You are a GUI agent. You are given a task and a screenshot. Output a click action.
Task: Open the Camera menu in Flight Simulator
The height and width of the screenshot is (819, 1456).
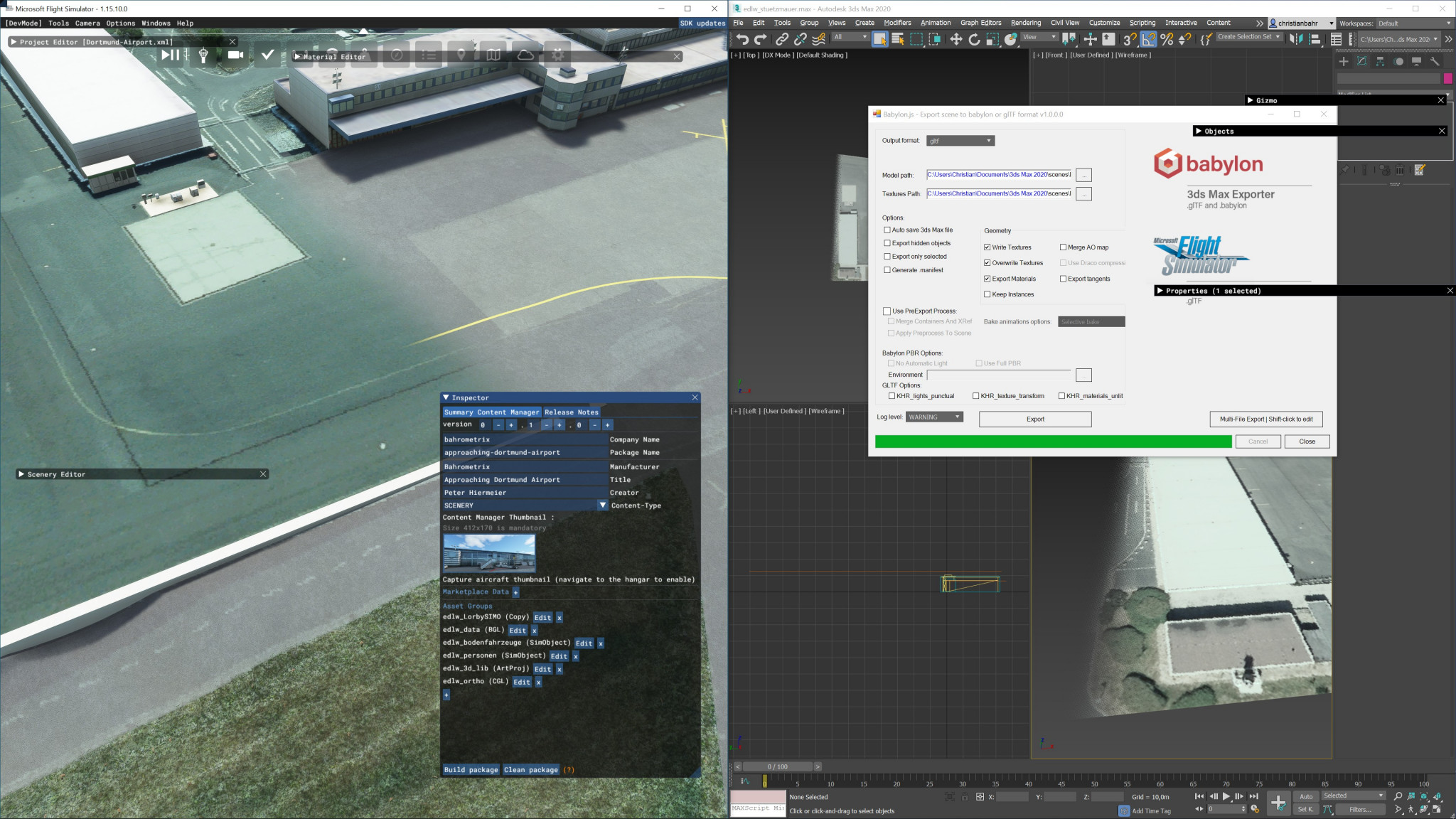click(87, 23)
